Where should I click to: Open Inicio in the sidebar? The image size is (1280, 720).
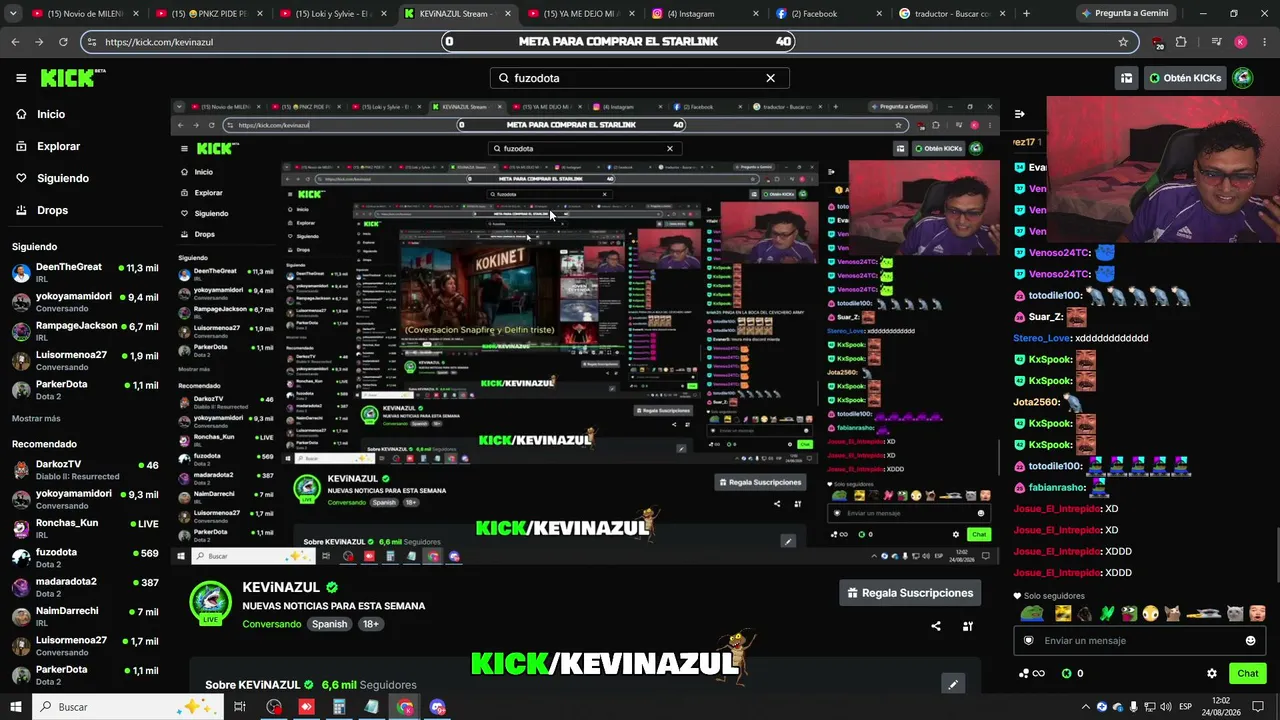click(x=51, y=114)
